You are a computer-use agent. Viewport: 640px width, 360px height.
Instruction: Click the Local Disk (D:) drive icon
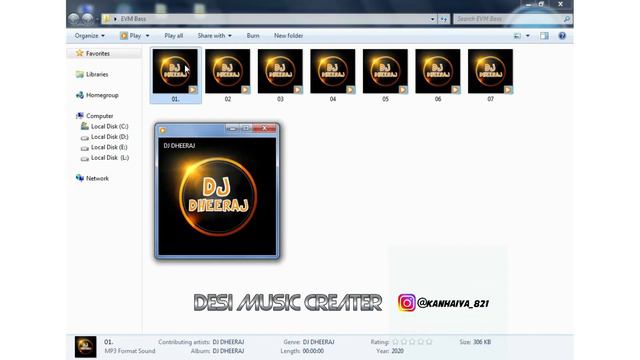85,137
